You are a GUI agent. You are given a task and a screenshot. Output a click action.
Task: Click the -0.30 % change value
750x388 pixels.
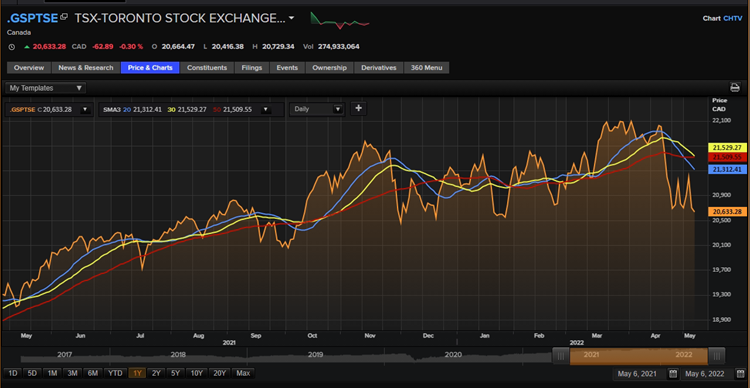point(131,47)
